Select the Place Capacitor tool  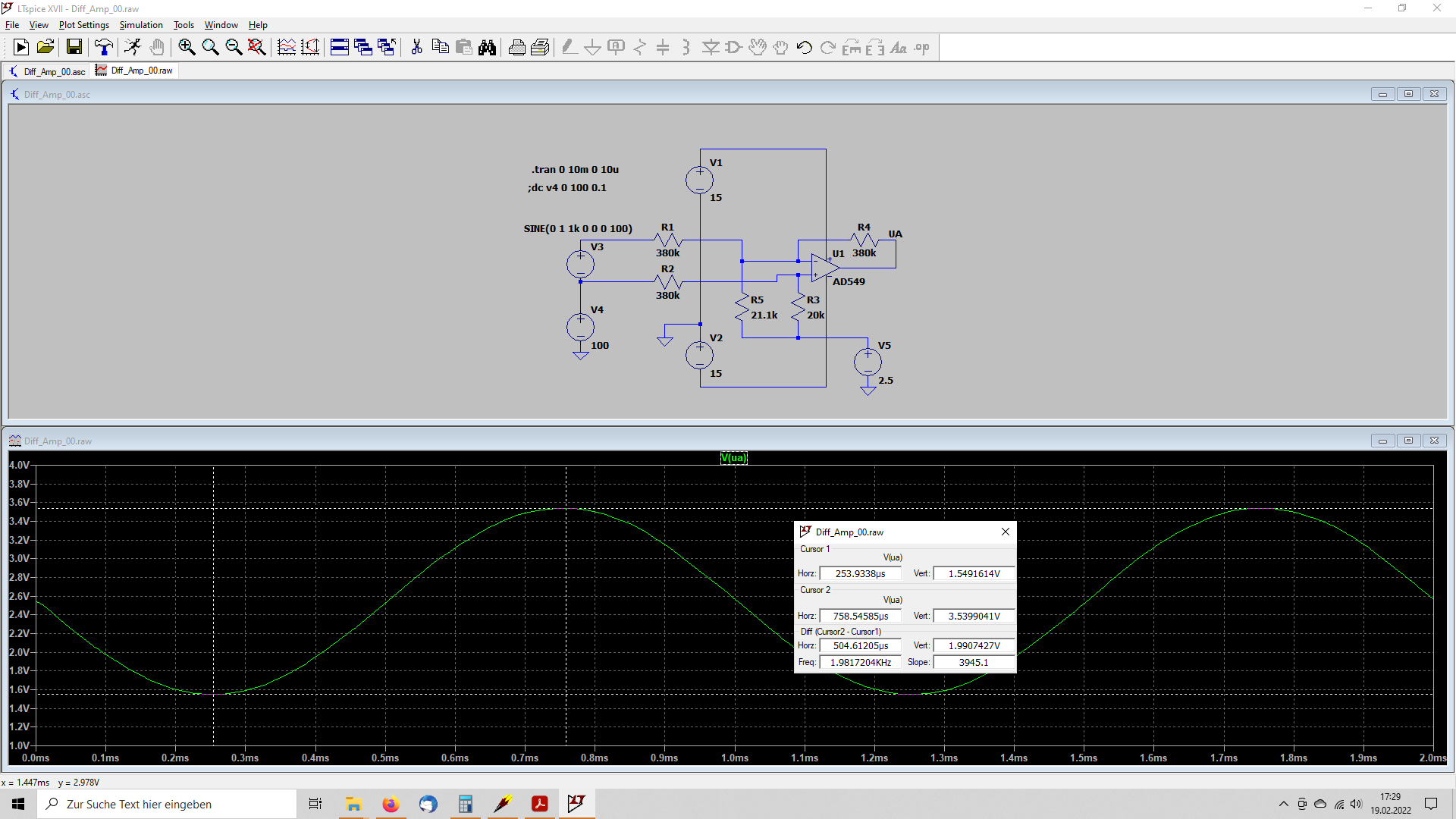[663, 48]
